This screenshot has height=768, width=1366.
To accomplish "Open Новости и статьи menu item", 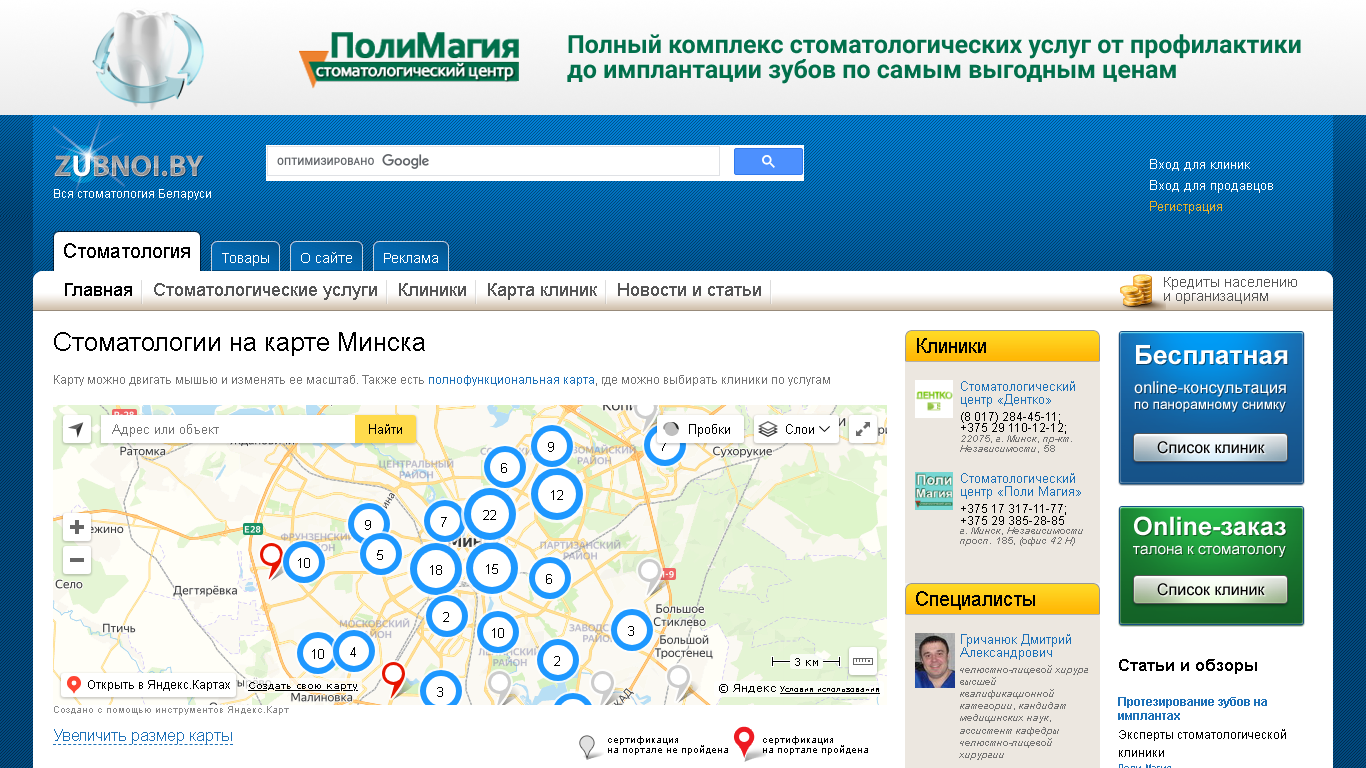I will click(689, 290).
